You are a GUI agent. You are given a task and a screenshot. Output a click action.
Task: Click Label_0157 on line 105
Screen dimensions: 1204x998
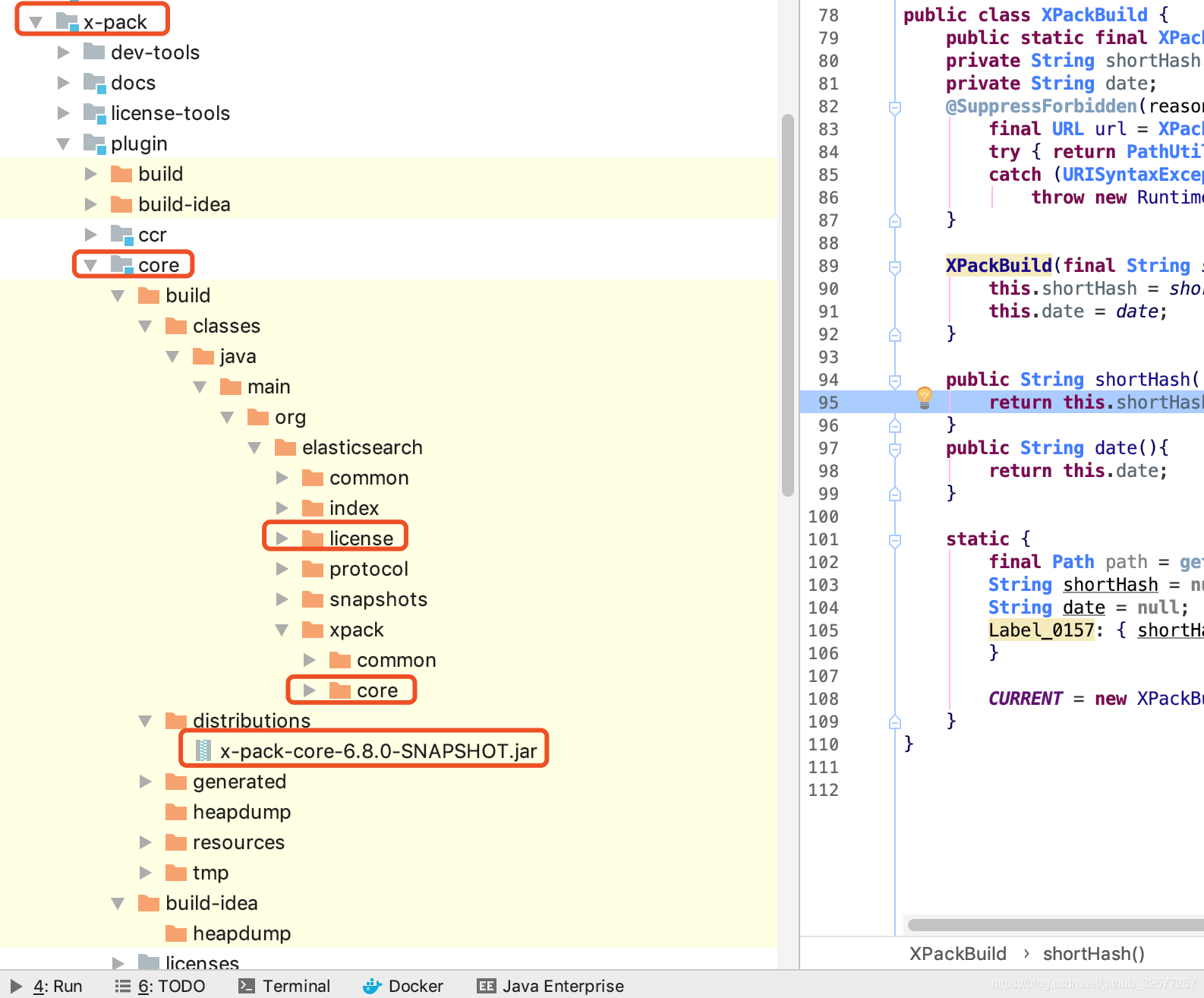tap(1041, 630)
